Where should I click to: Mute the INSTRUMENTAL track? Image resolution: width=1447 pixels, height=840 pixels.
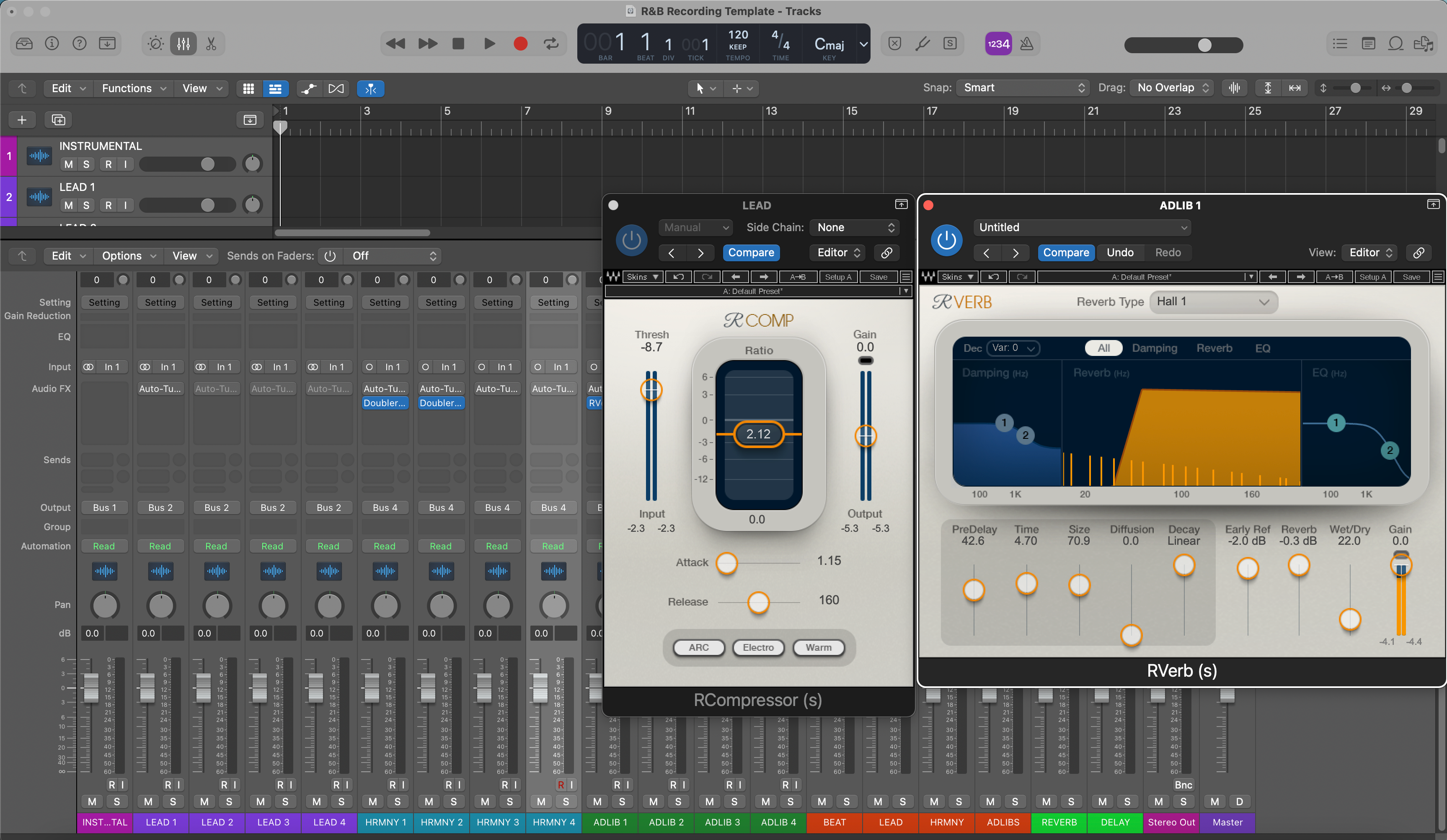[69, 164]
